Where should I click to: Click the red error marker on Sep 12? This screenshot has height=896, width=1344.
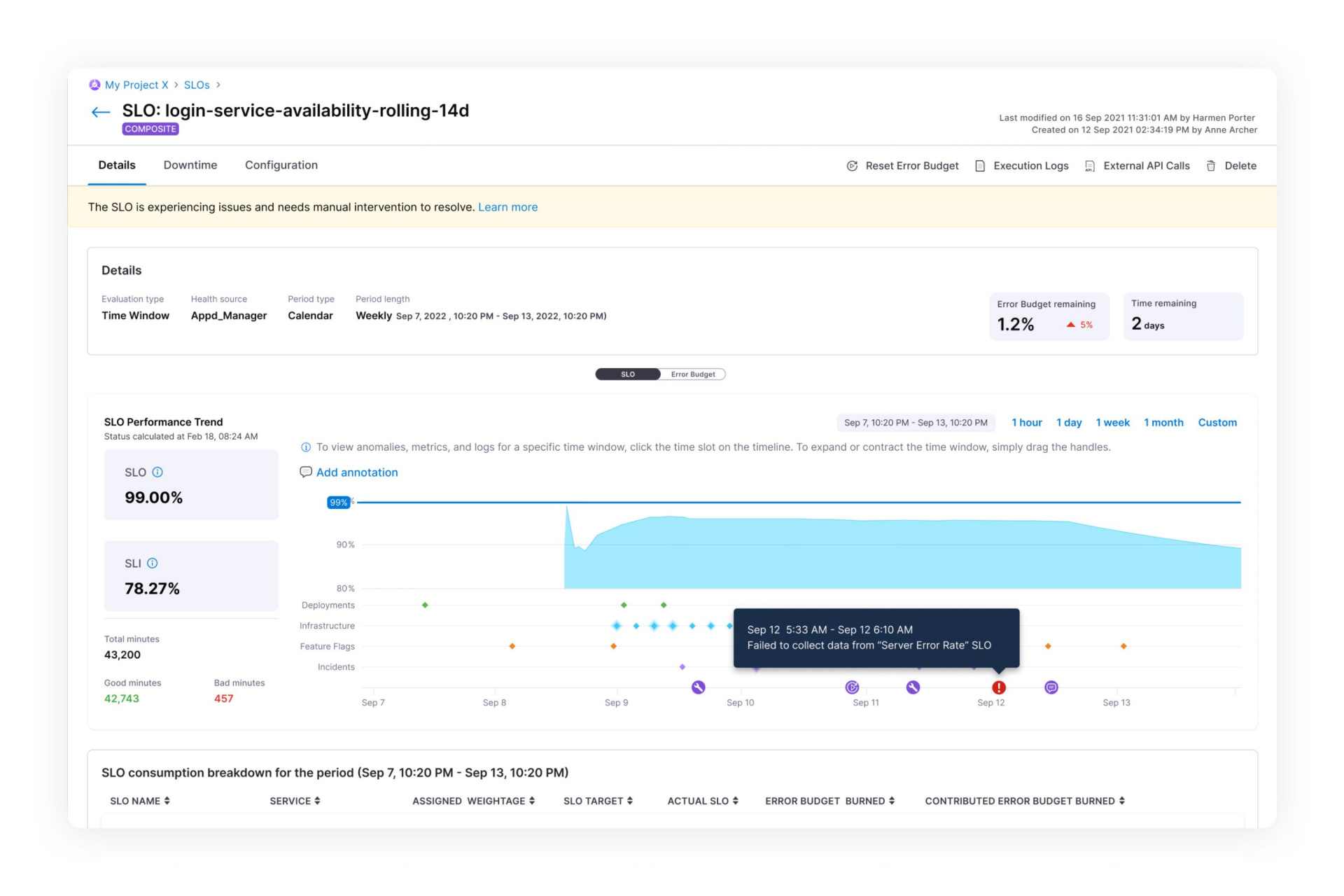(x=998, y=687)
